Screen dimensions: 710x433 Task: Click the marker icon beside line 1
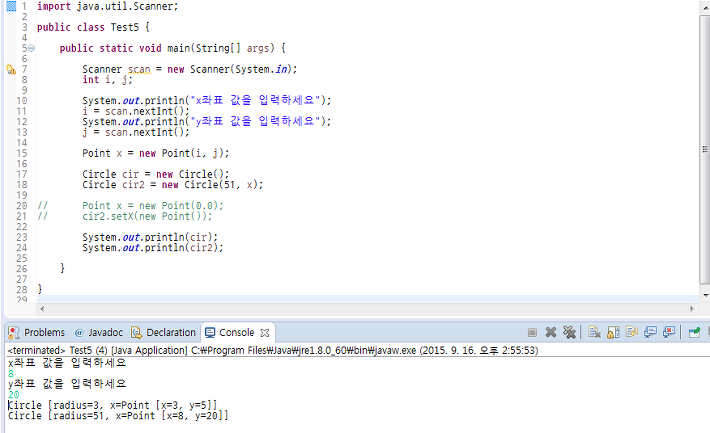(11, 6)
